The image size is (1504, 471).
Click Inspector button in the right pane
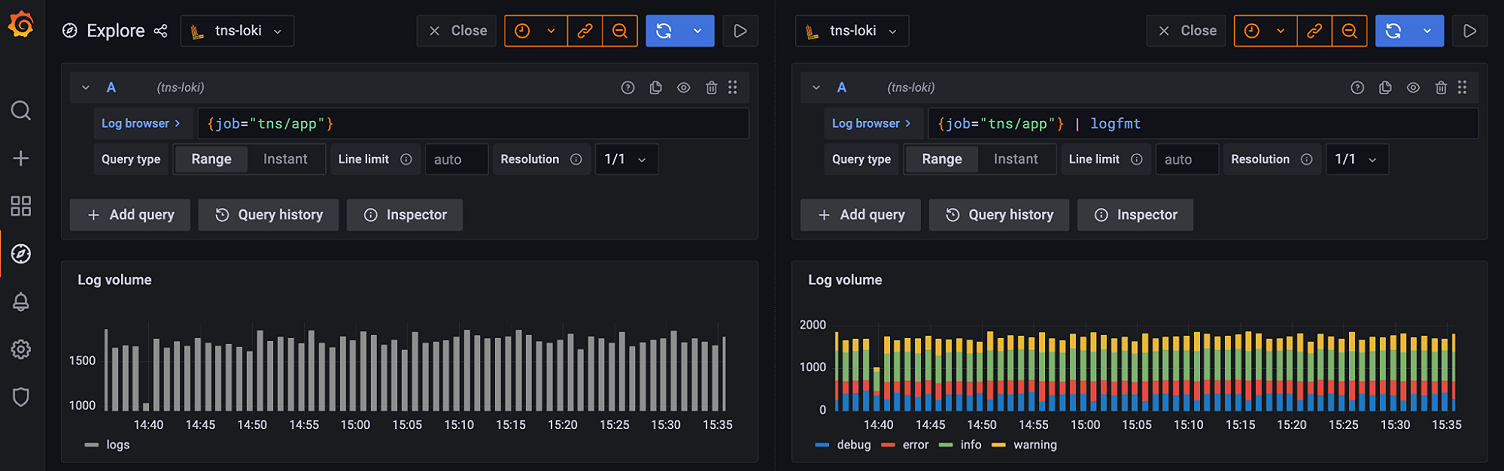click(x=1135, y=215)
